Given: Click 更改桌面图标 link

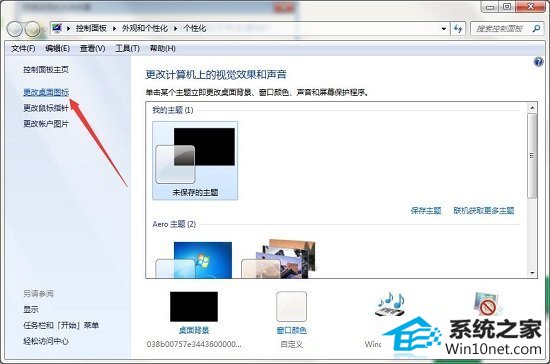Looking at the screenshot, I should click(x=46, y=93).
